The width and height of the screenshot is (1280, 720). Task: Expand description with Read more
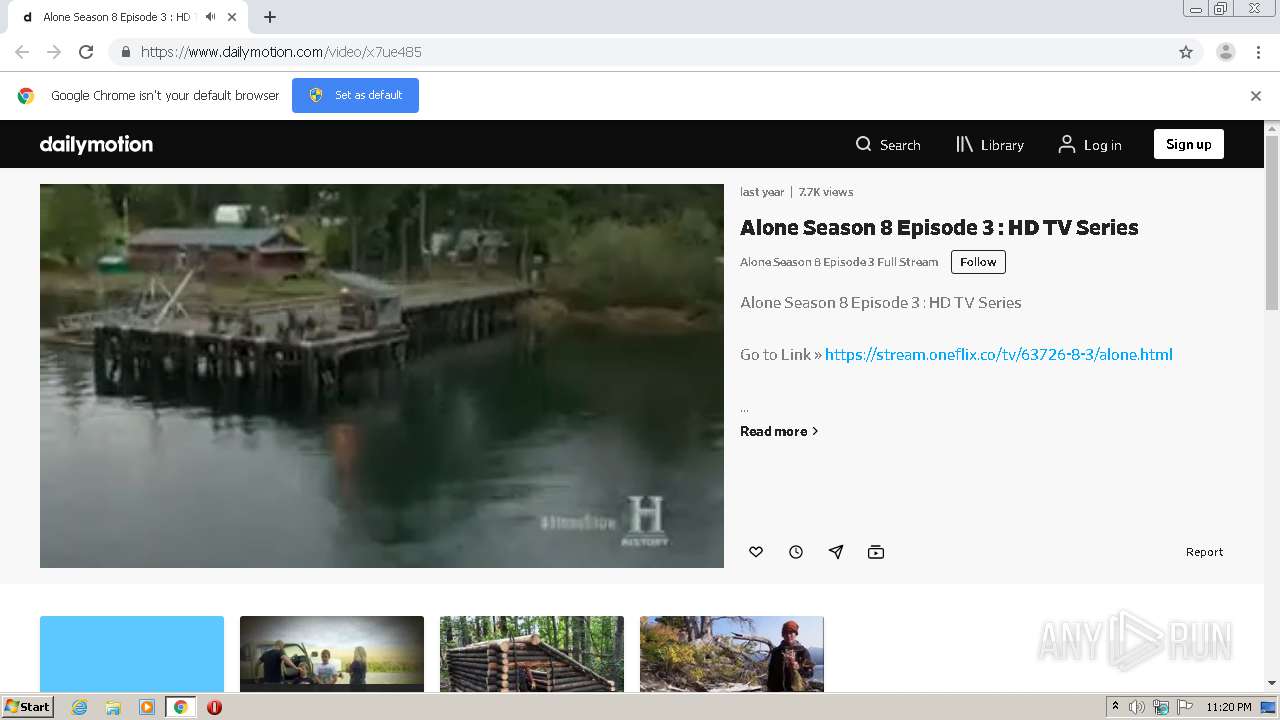coord(779,431)
